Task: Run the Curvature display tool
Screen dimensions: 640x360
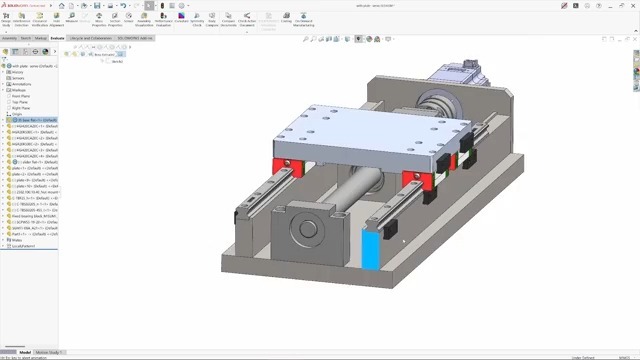Action: click(182, 18)
